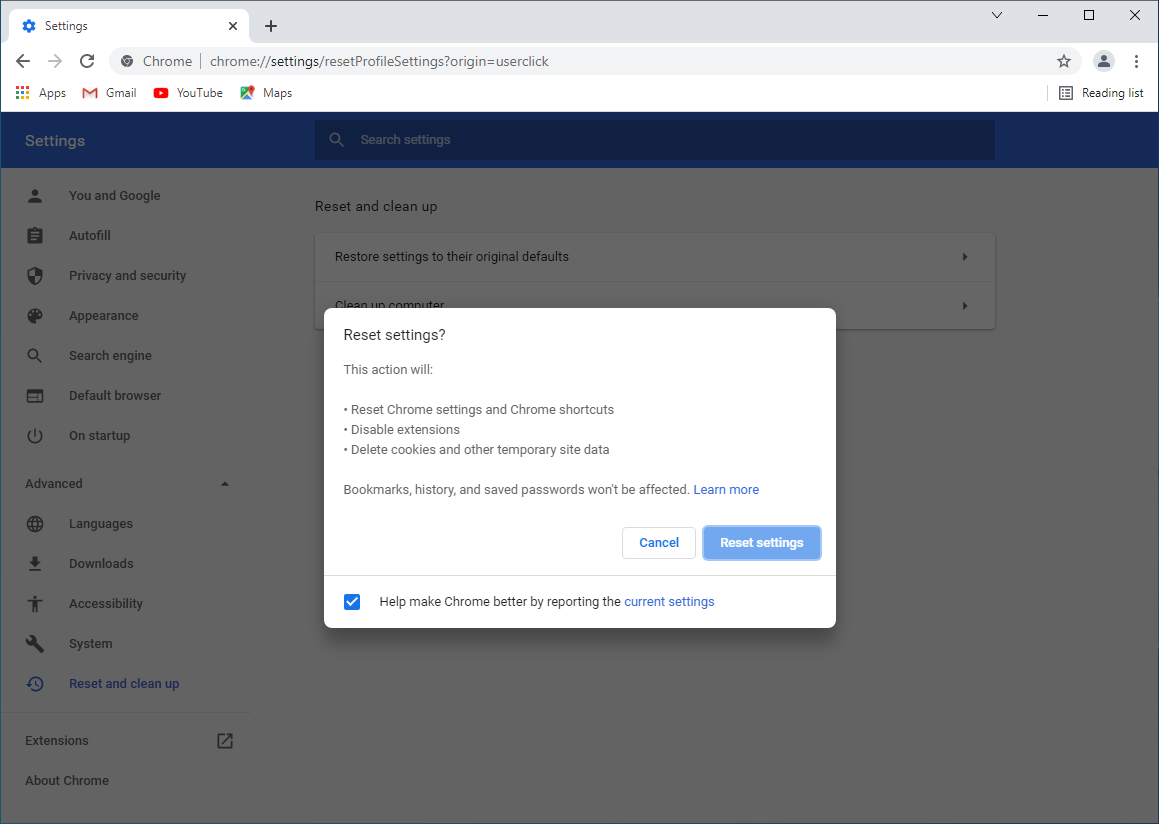The width and height of the screenshot is (1159, 824).
Task: Expand Restore settings to original defaults
Action: pyautogui.click(x=964, y=257)
